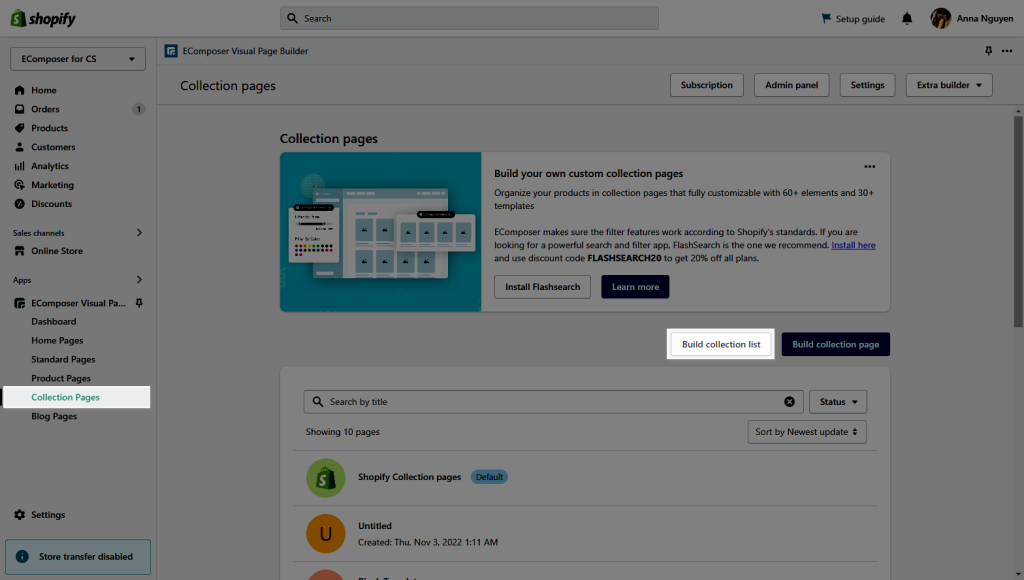Click the Products tag icon
This screenshot has height=580, width=1024.
[20, 128]
